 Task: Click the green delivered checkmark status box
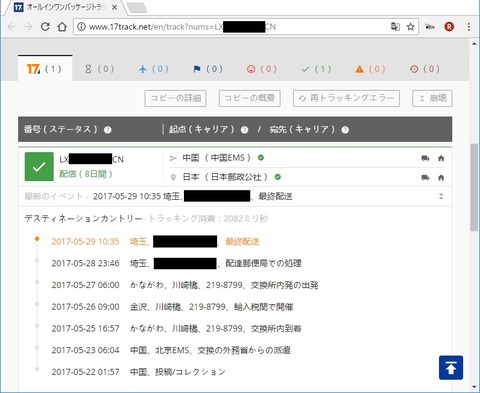pyautogui.click(x=39, y=167)
